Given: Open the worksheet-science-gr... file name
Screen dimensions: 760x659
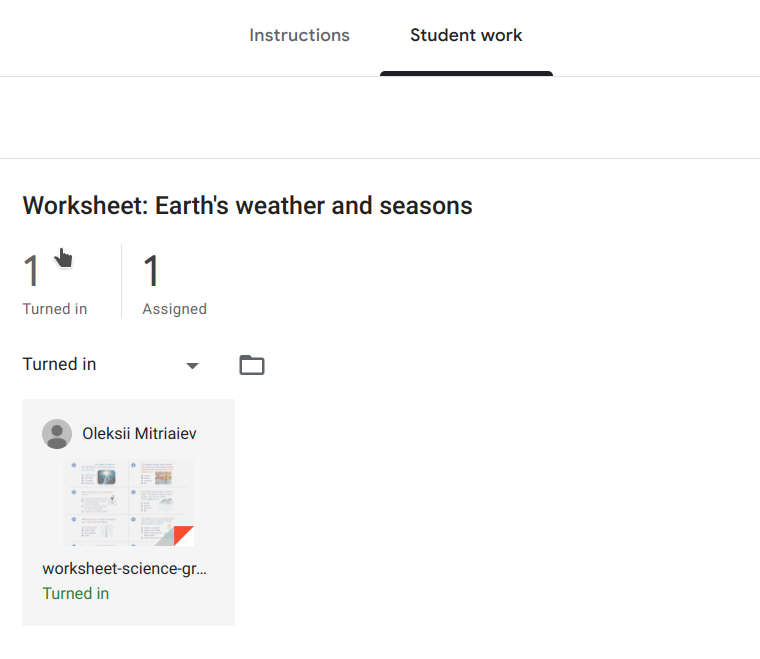Looking at the screenshot, I should 124,568.
